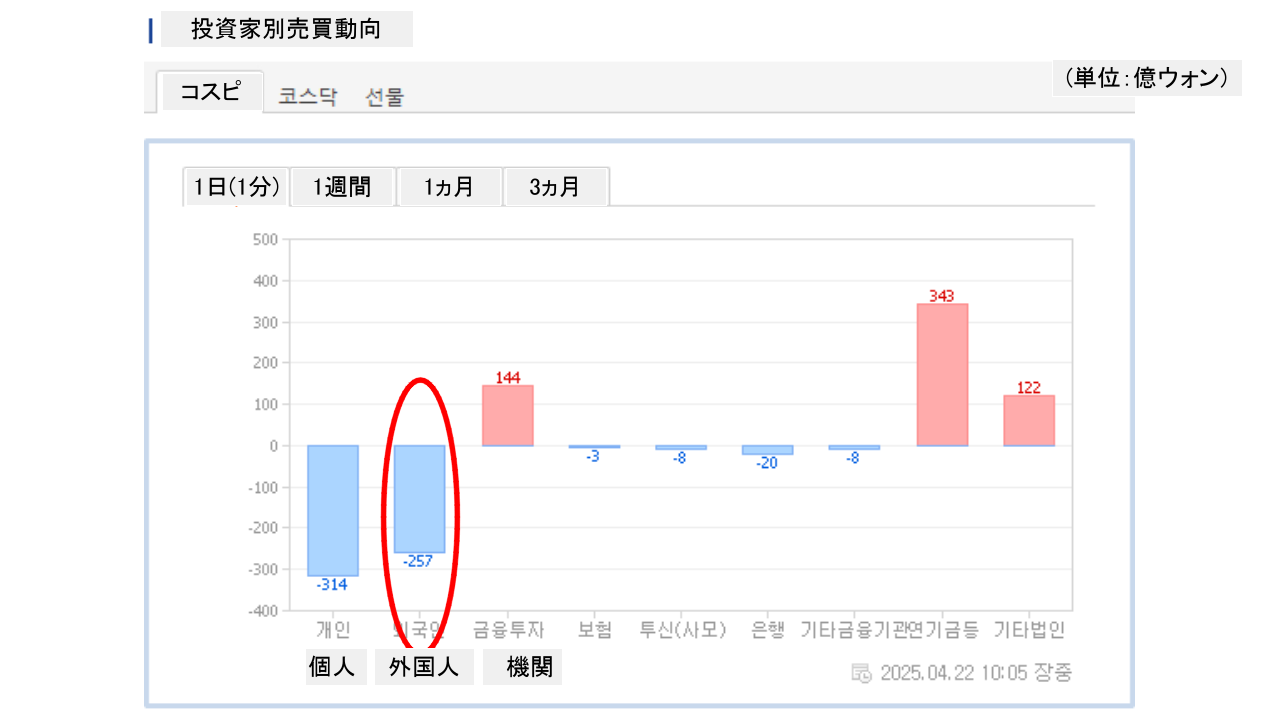
Task: Switch to the 코스닥 tab
Action: coord(308,97)
